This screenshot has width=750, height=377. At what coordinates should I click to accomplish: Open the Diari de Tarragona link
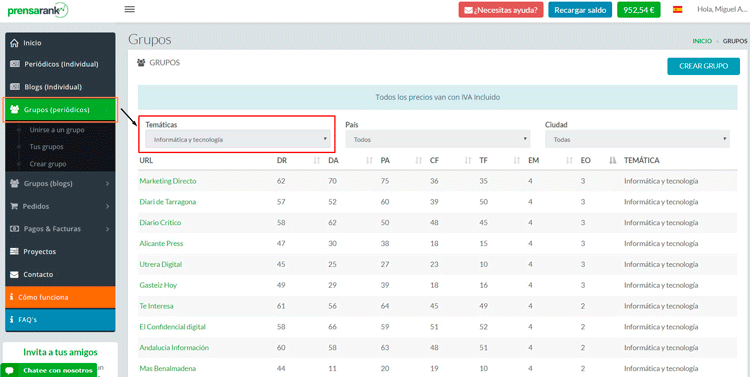click(167, 202)
